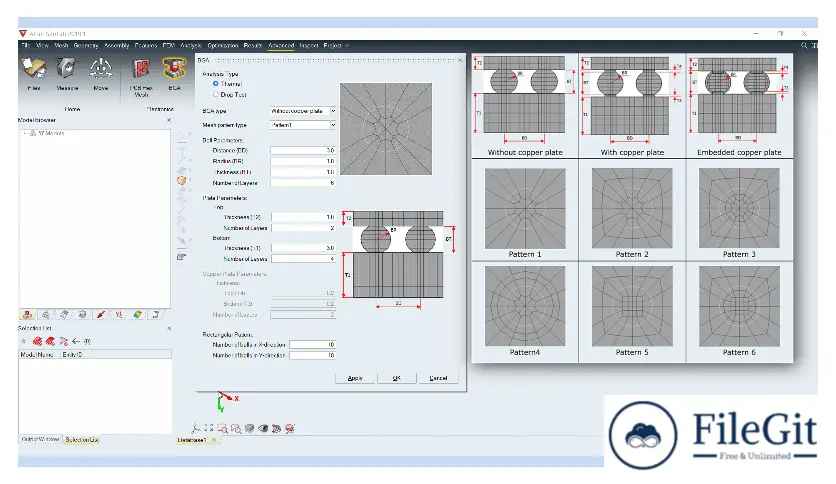Screen dimensions: 836x484
Task: Select the Drop Test analysis type radio button
Action: pyautogui.click(x=215, y=94)
